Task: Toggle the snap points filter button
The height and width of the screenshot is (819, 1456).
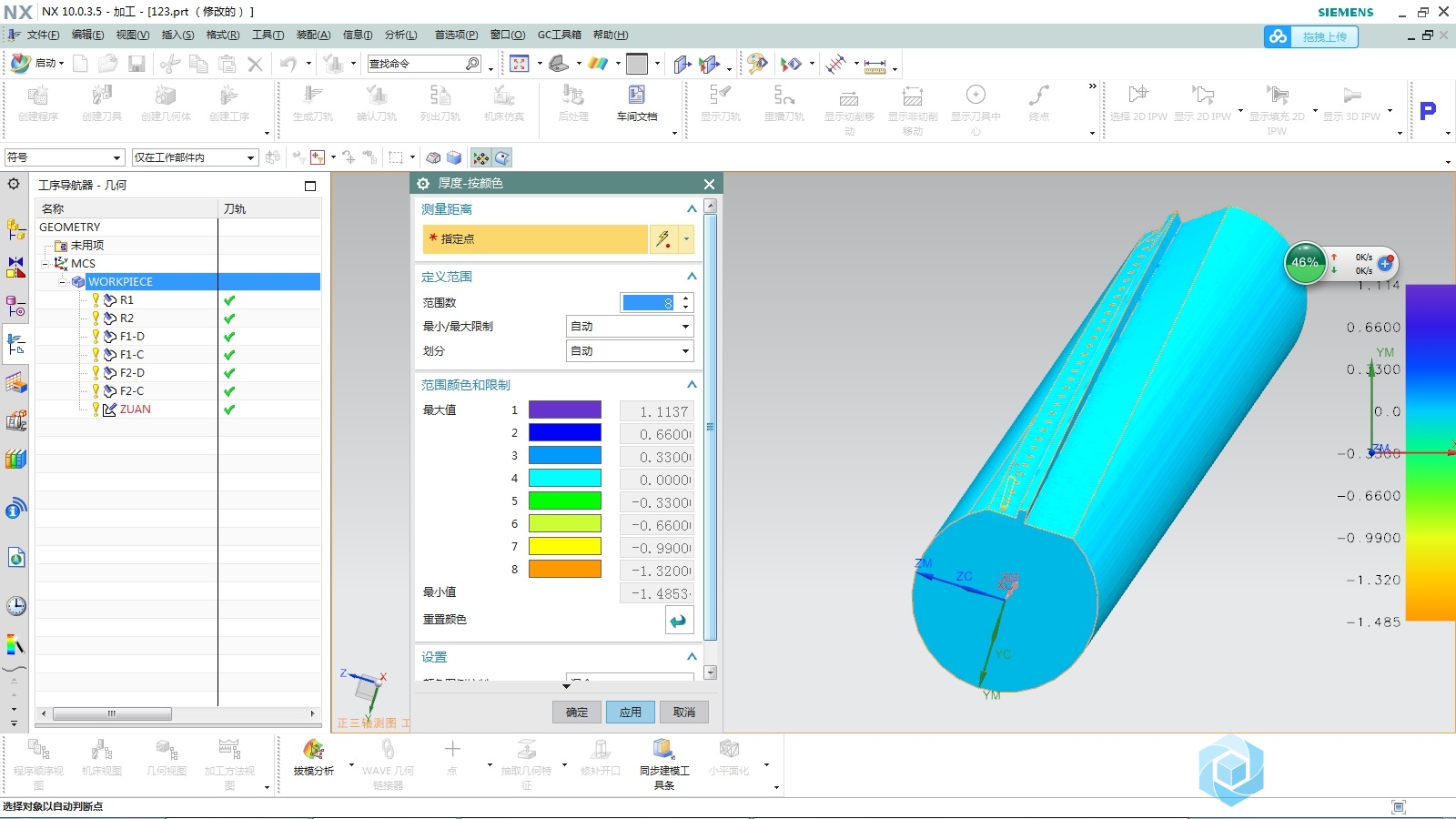Action: 480,157
